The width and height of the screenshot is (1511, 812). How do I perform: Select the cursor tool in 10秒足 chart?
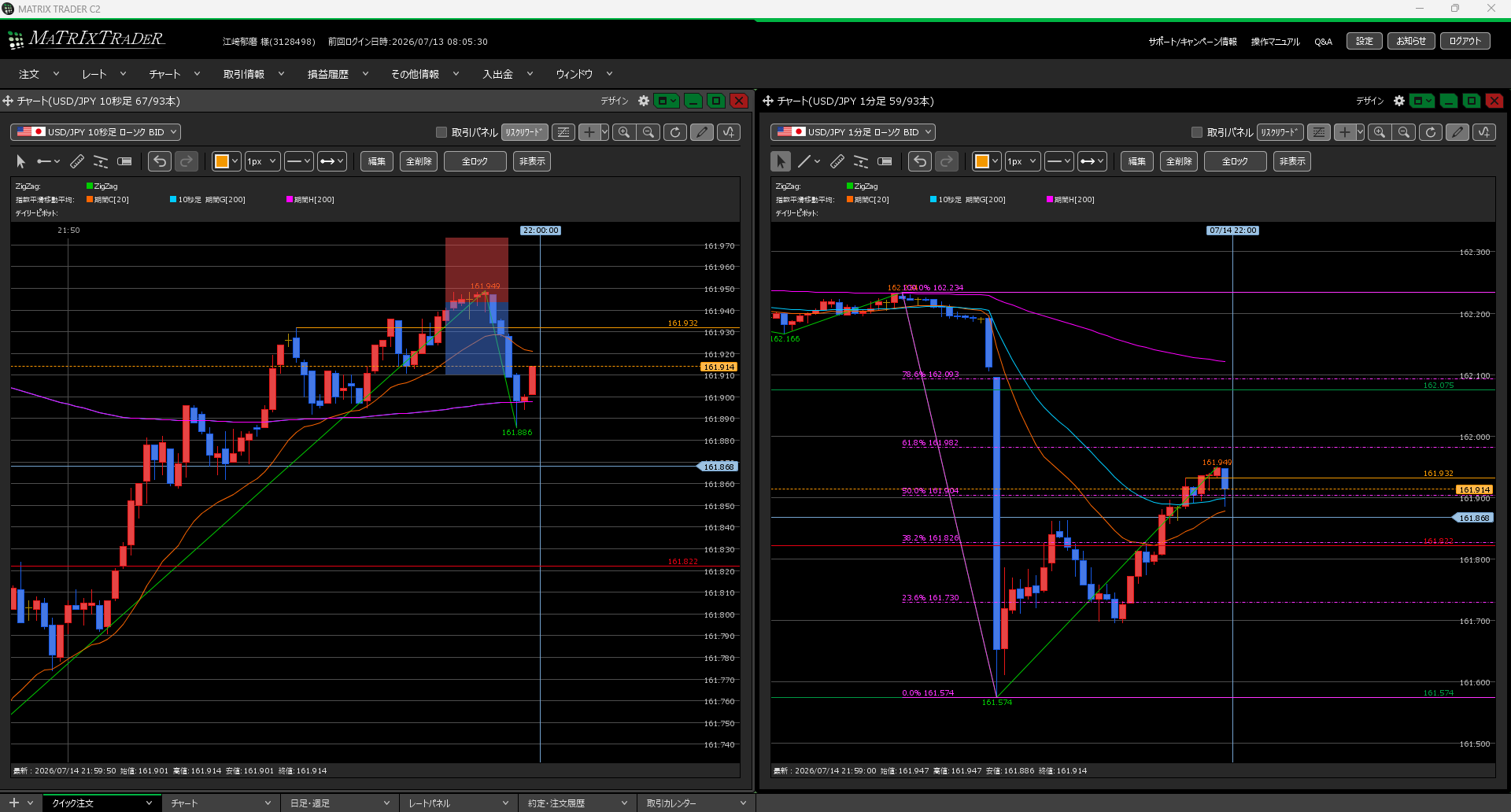click(x=20, y=161)
